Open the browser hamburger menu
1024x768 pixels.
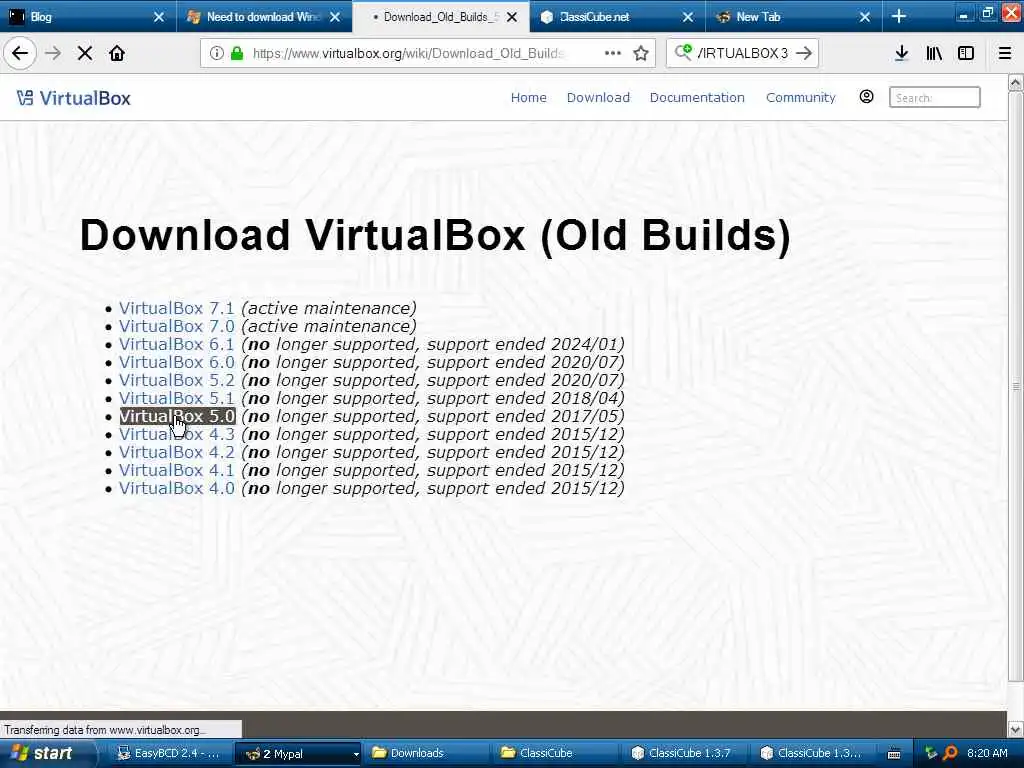(1005, 53)
